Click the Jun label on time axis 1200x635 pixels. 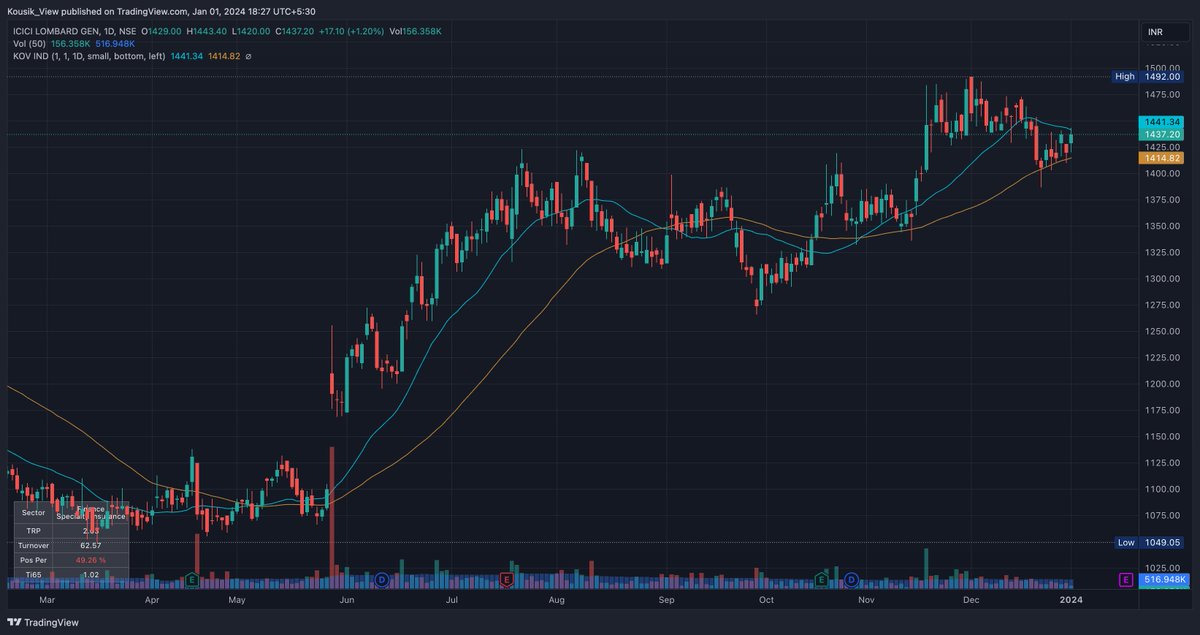[x=348, y=600]
